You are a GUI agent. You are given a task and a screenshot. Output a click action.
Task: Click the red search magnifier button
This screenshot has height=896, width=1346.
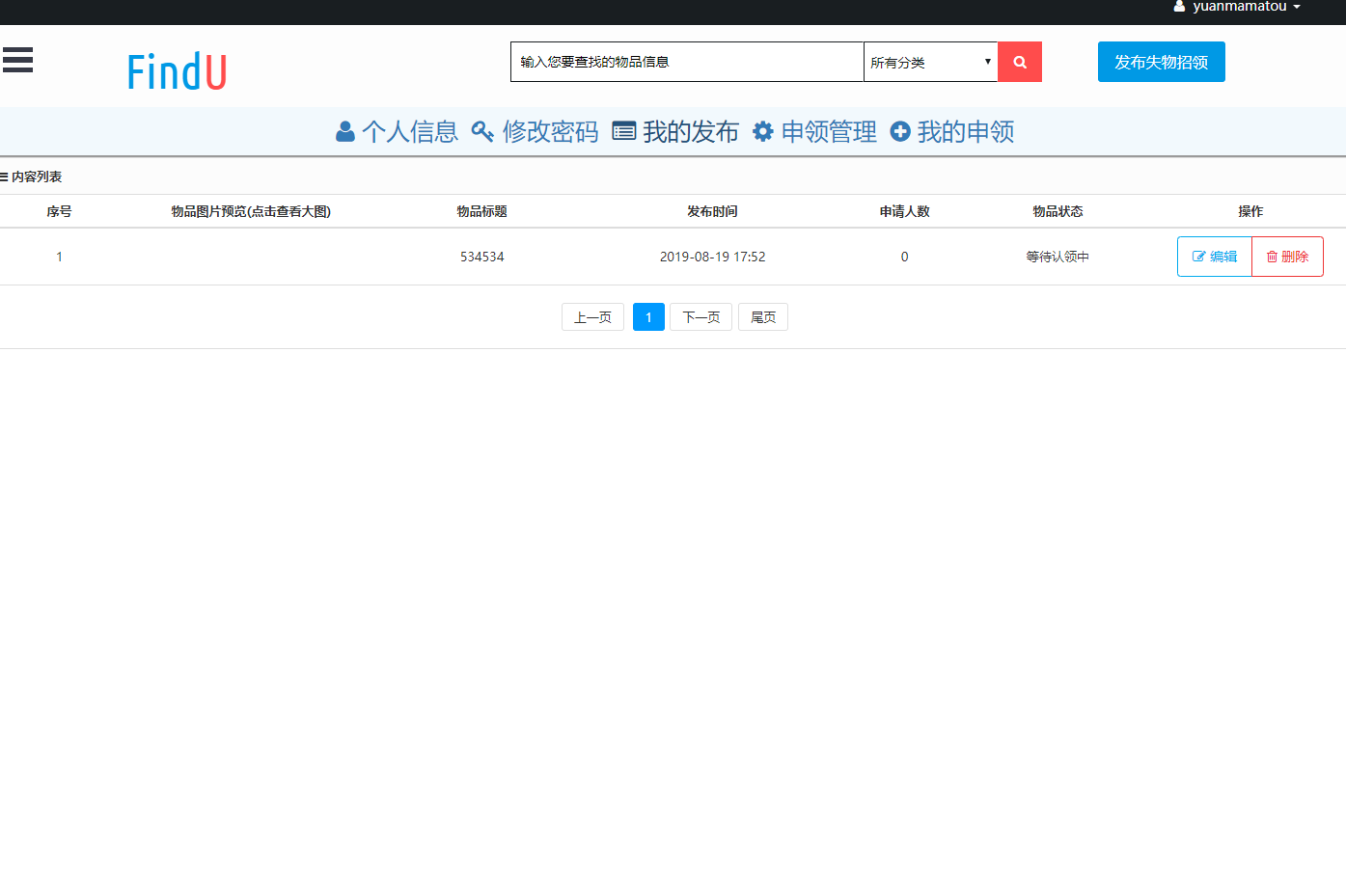(1019, 62)
